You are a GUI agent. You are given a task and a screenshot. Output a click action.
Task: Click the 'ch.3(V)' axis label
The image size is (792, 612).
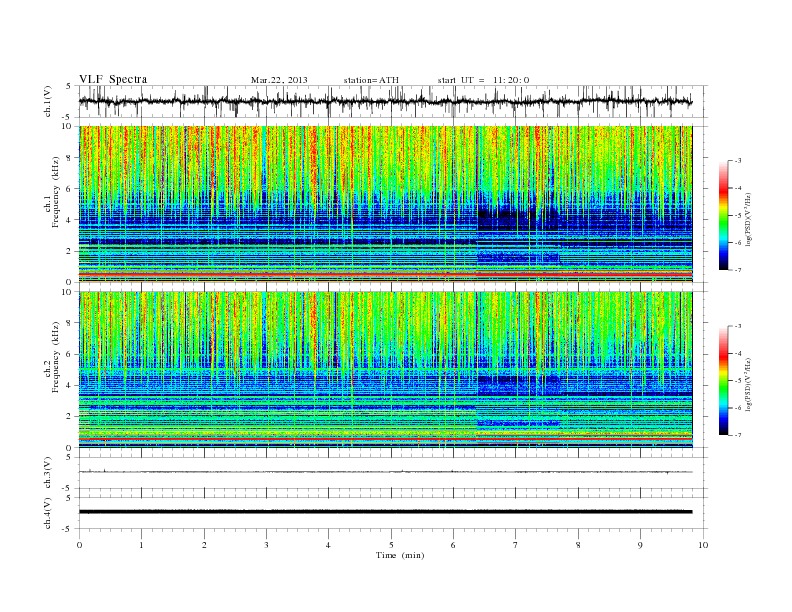[48, 473]
